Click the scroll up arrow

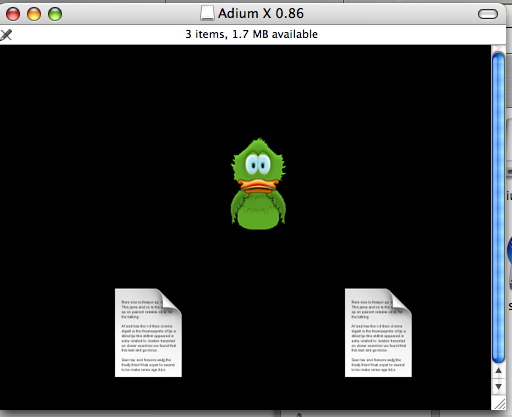498,370
